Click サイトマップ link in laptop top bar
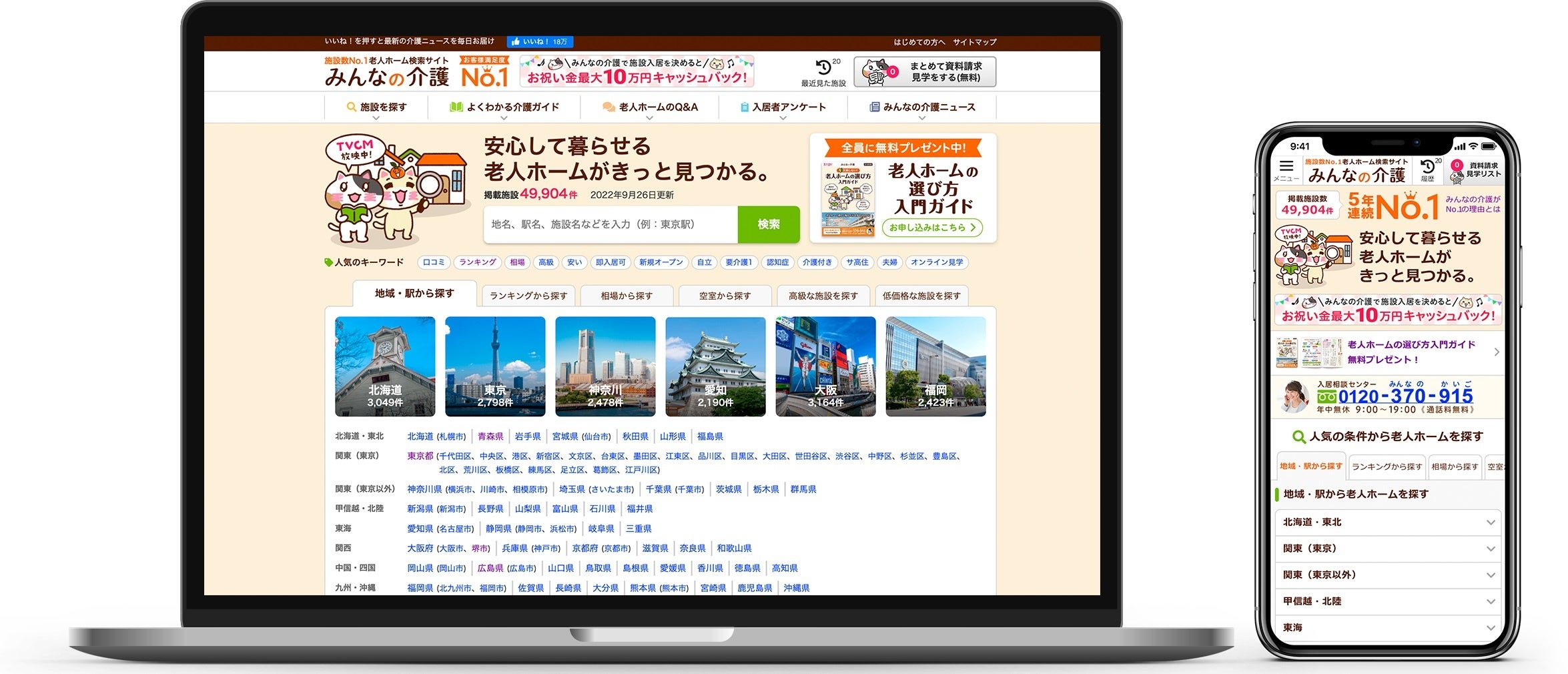Image resolution: width=1568 pixels, height=674 pixels. point(974,42)
